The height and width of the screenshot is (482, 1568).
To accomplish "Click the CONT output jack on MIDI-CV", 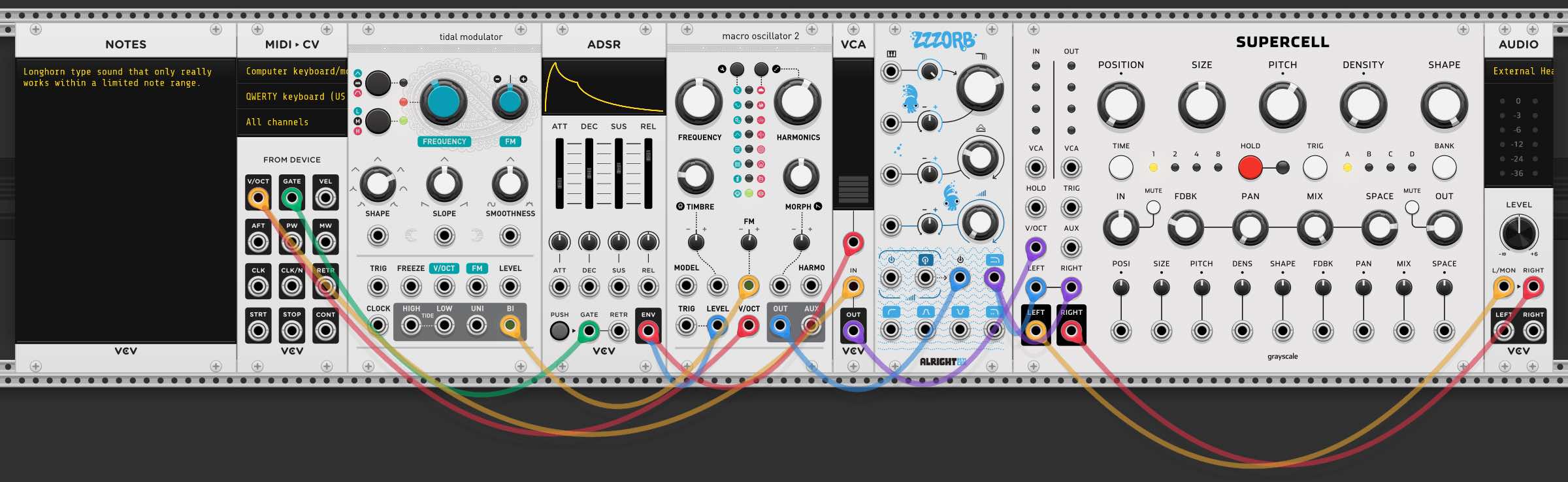I will (325, 331).
